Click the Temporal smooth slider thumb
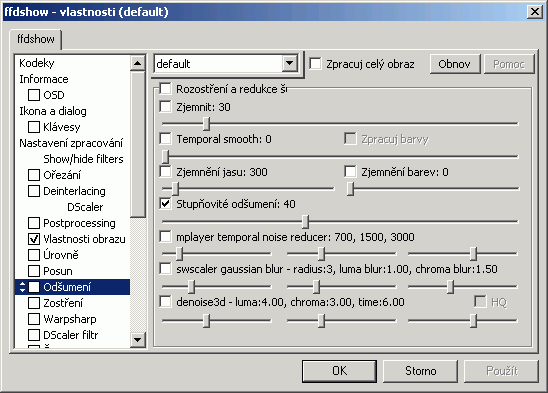This screenshot has width=548, height=393. coord(166,157)
